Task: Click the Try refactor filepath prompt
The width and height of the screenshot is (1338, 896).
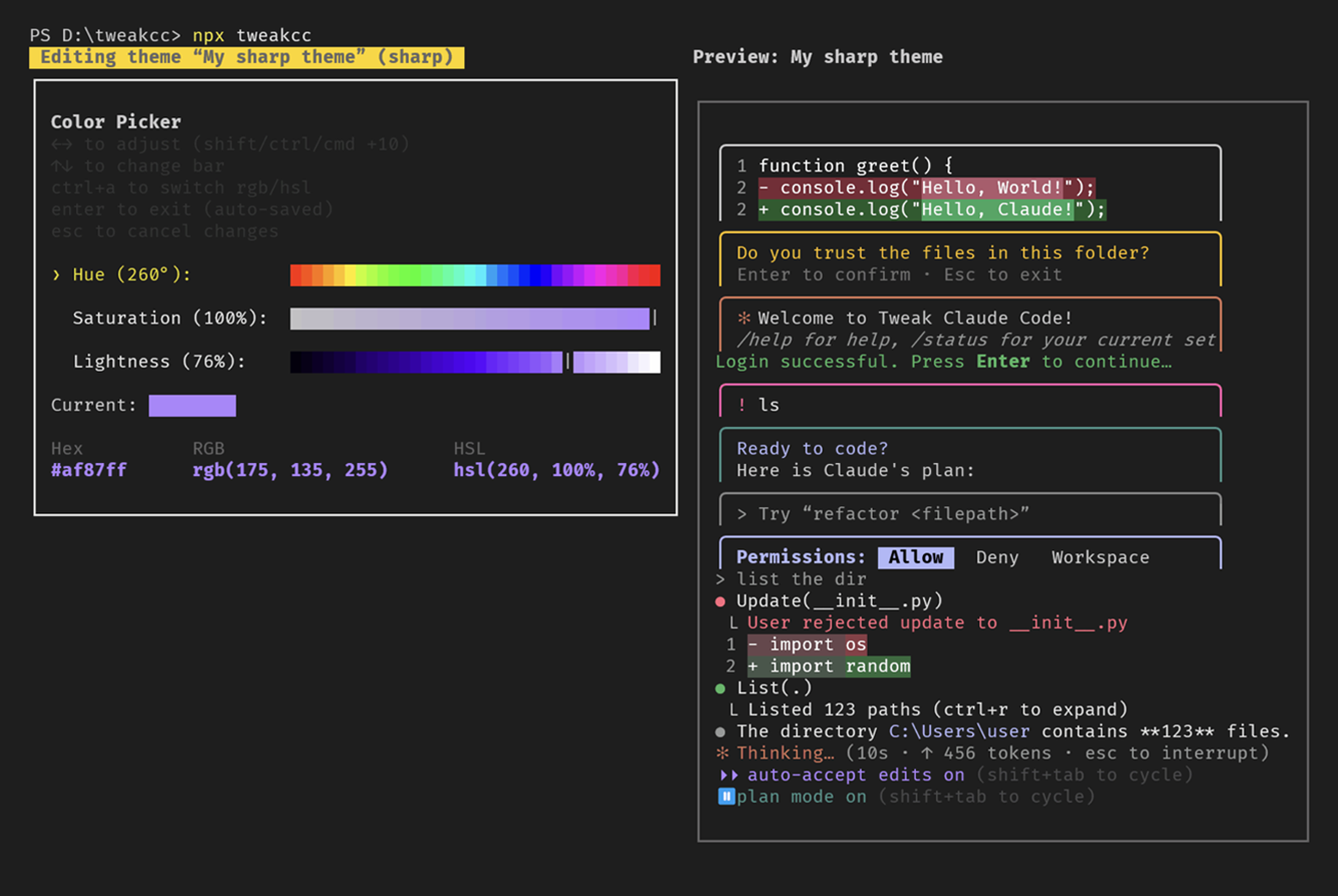Action: pyautogui.click(x=883, y=514)
